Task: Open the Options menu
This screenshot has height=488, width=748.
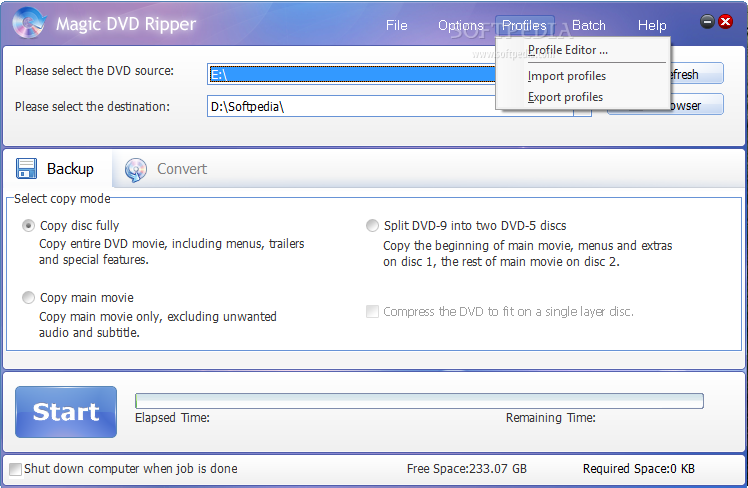Action: click(x=461, y=25)
